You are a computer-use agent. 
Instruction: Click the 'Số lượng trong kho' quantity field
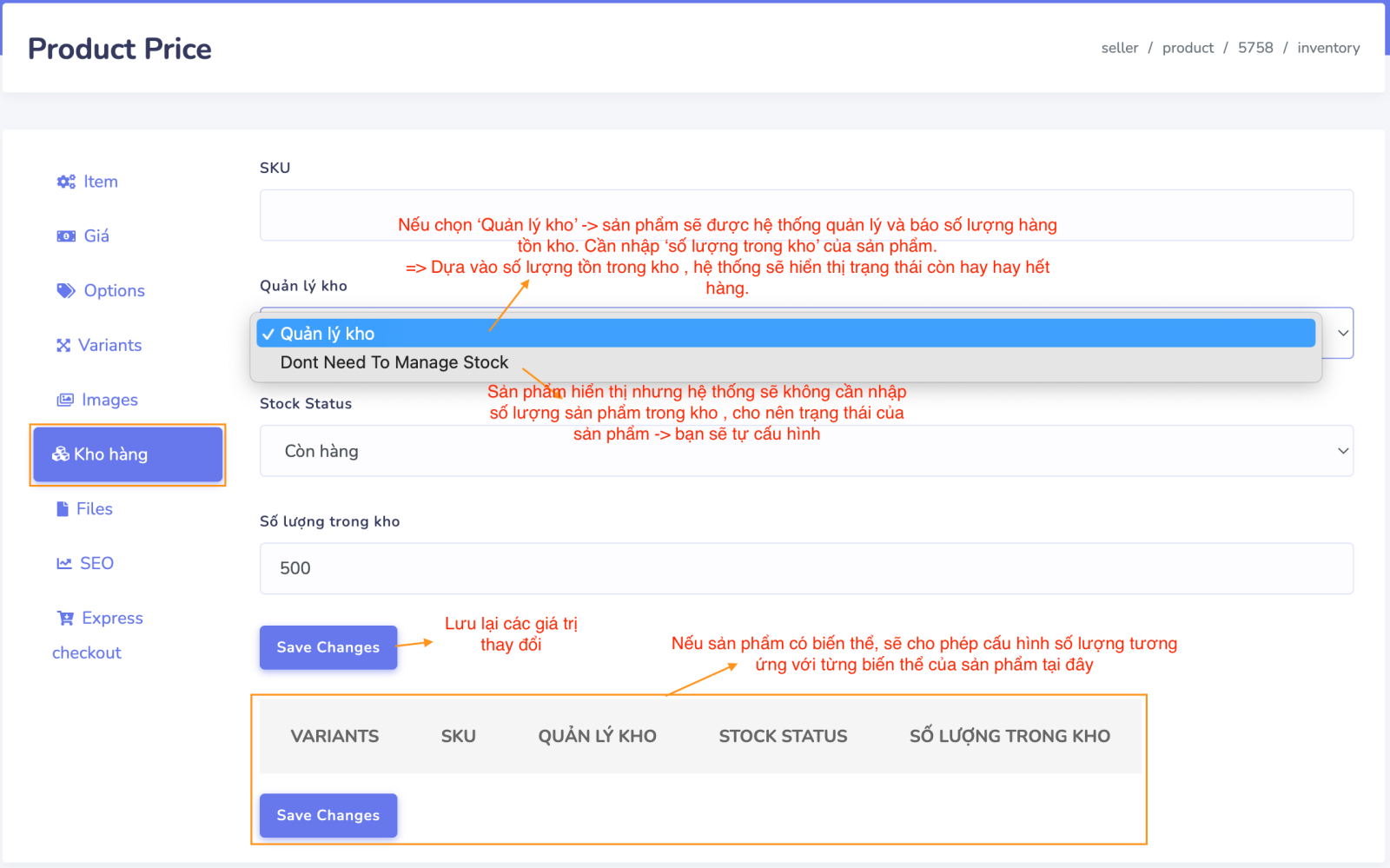(x=805, y=568)
